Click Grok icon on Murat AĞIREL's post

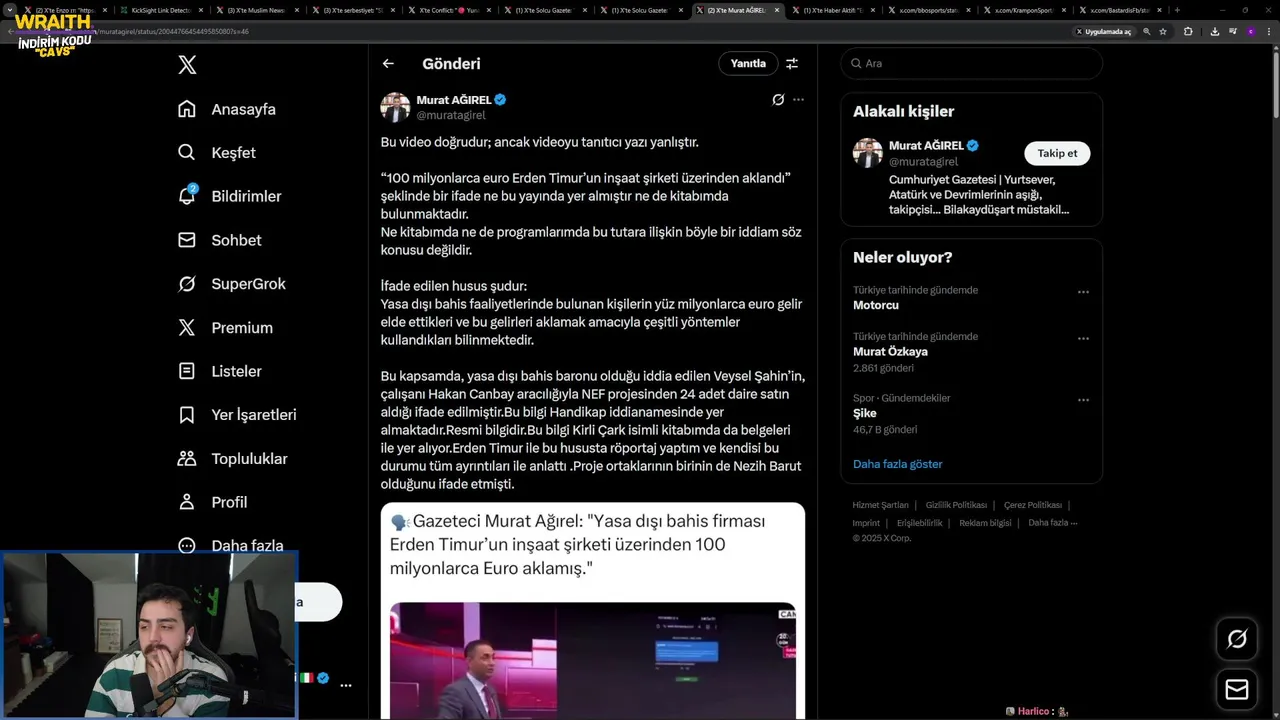coord(778,100)
